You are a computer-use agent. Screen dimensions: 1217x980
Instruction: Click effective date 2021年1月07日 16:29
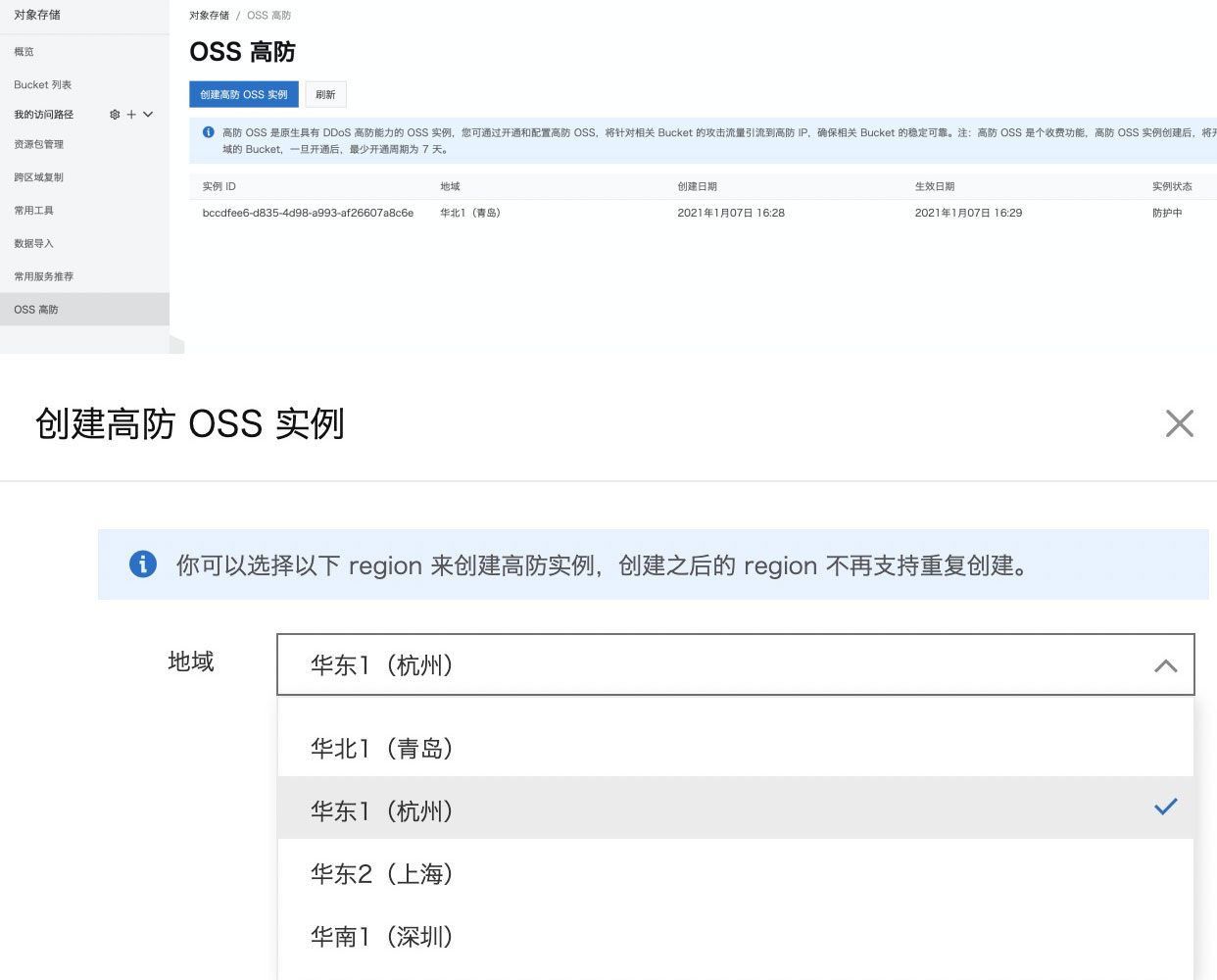[x=968, y=213]
